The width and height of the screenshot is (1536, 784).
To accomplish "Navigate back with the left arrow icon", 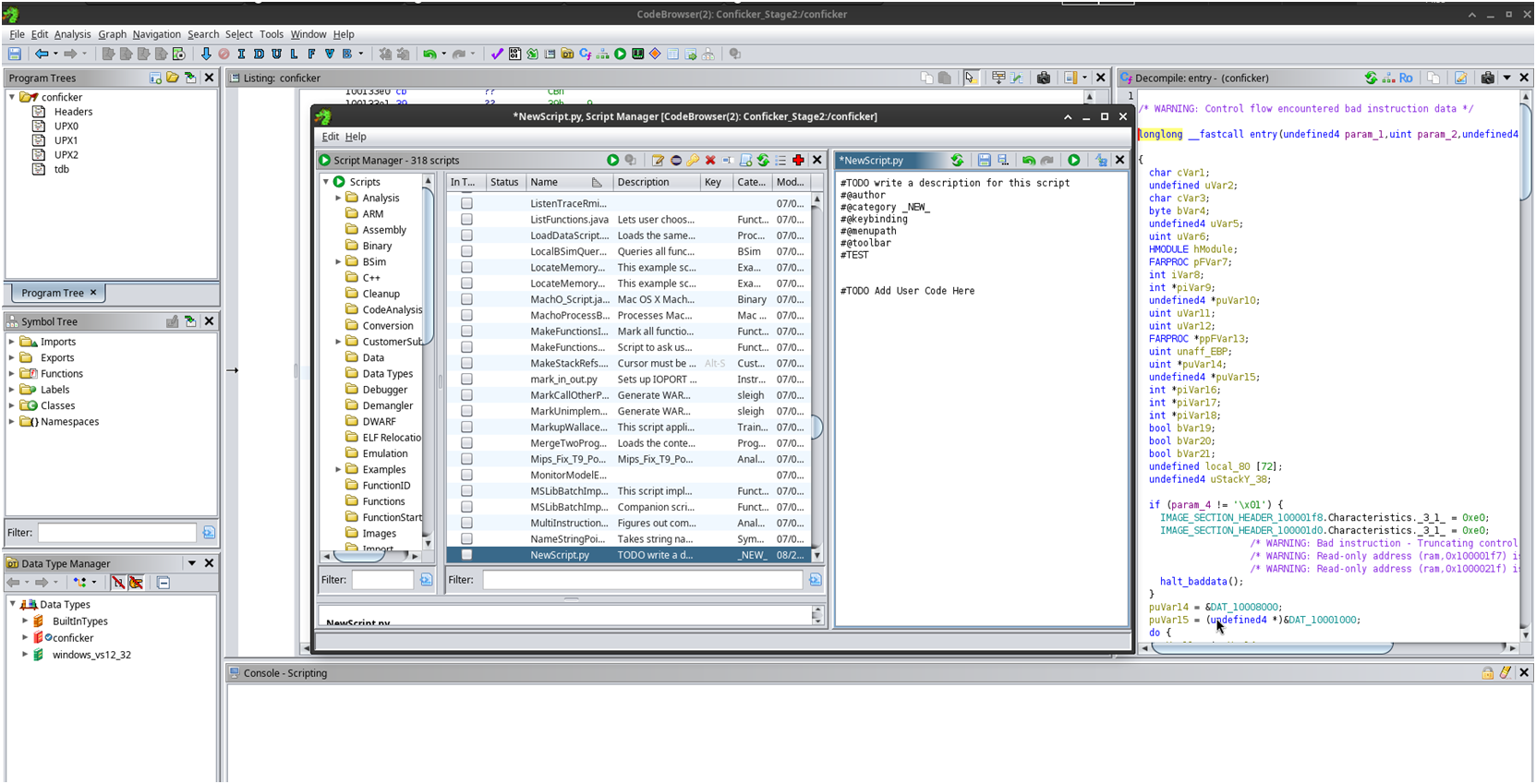I will [x=42, y=54].
